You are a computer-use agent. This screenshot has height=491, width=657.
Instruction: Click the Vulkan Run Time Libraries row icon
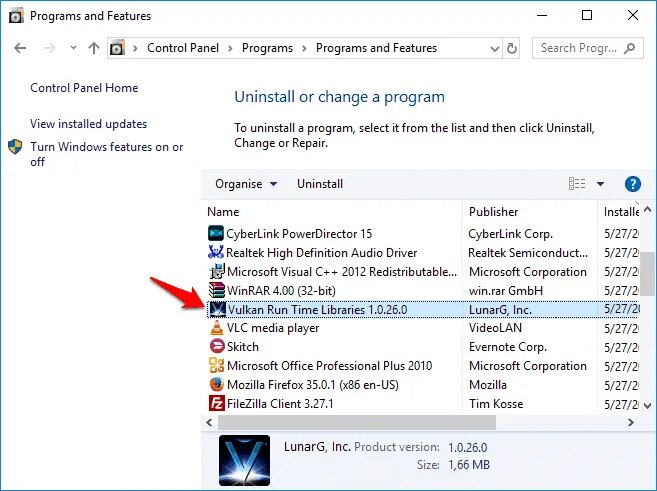coord(217,309)
